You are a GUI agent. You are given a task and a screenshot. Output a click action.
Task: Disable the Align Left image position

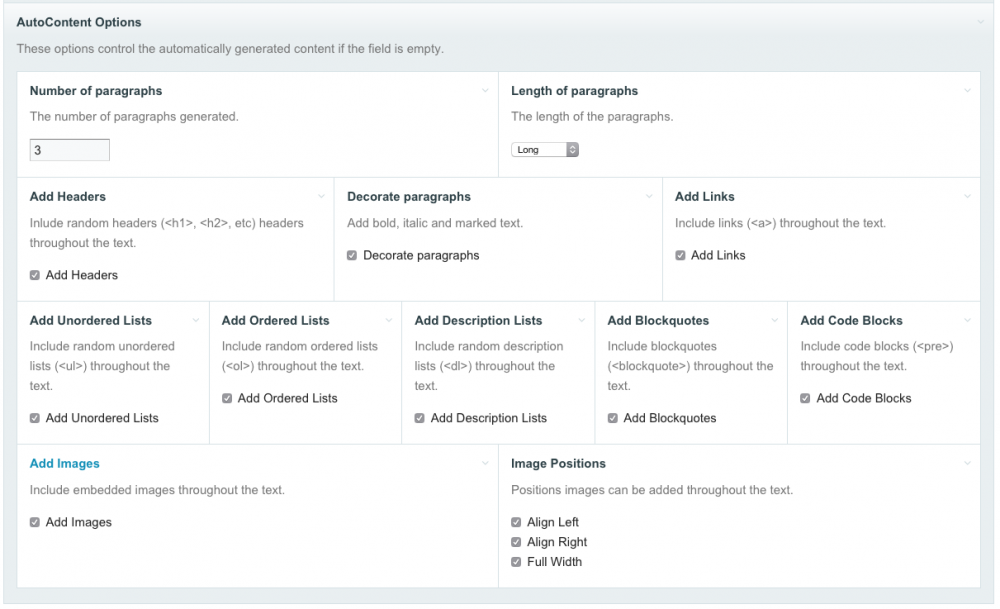516,522
